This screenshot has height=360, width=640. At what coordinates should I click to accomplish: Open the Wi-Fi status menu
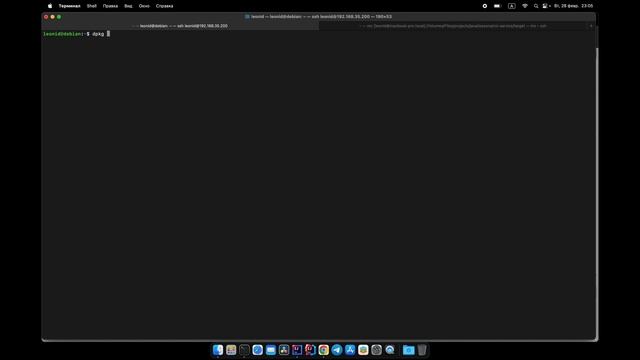[525, 6]
